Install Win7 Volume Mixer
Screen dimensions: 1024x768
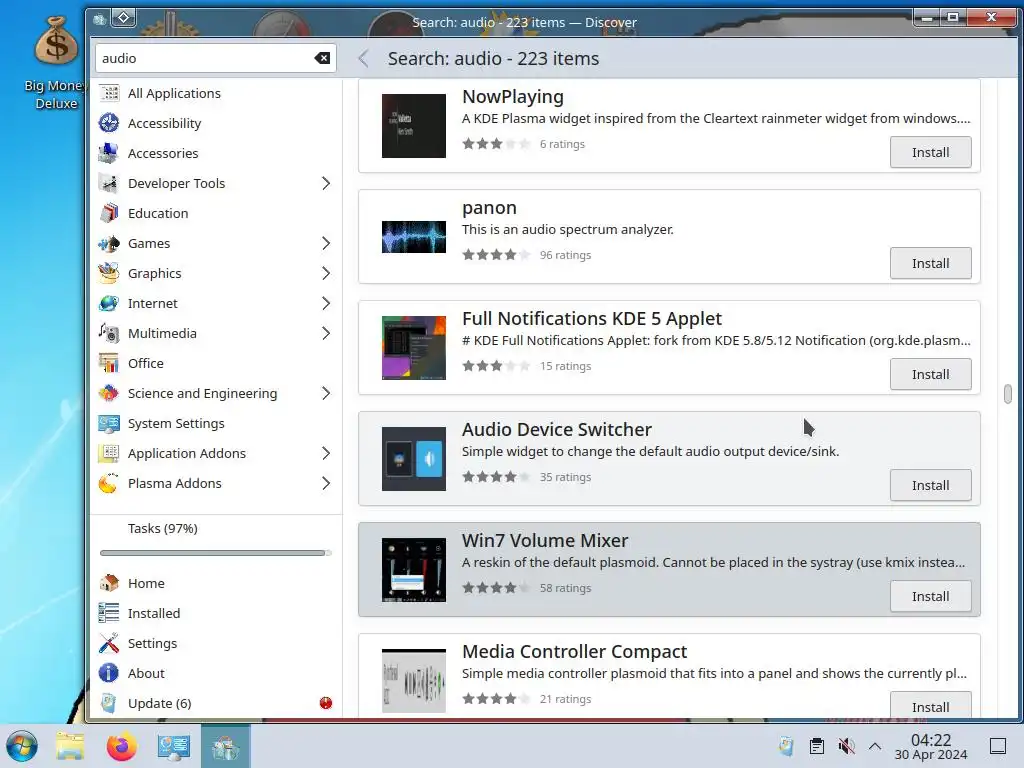[x=931, y=596]
